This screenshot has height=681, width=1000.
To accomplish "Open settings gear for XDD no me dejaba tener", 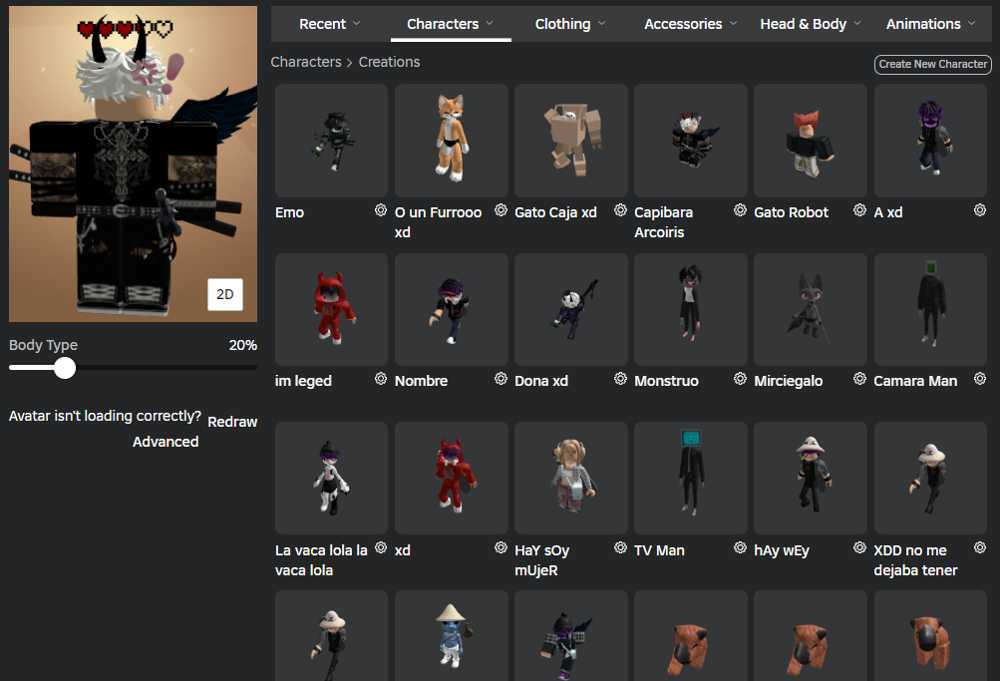I will pos(980,547).
